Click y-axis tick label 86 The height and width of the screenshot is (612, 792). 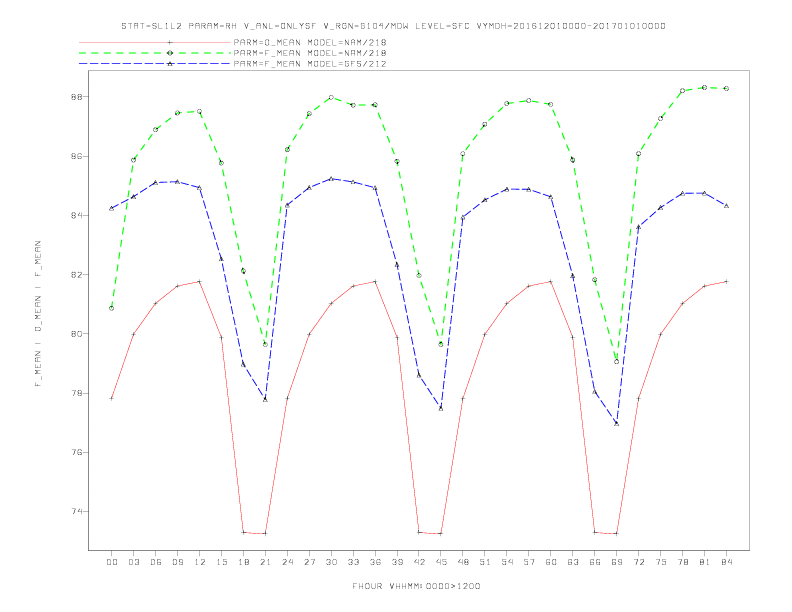[76, 157]
